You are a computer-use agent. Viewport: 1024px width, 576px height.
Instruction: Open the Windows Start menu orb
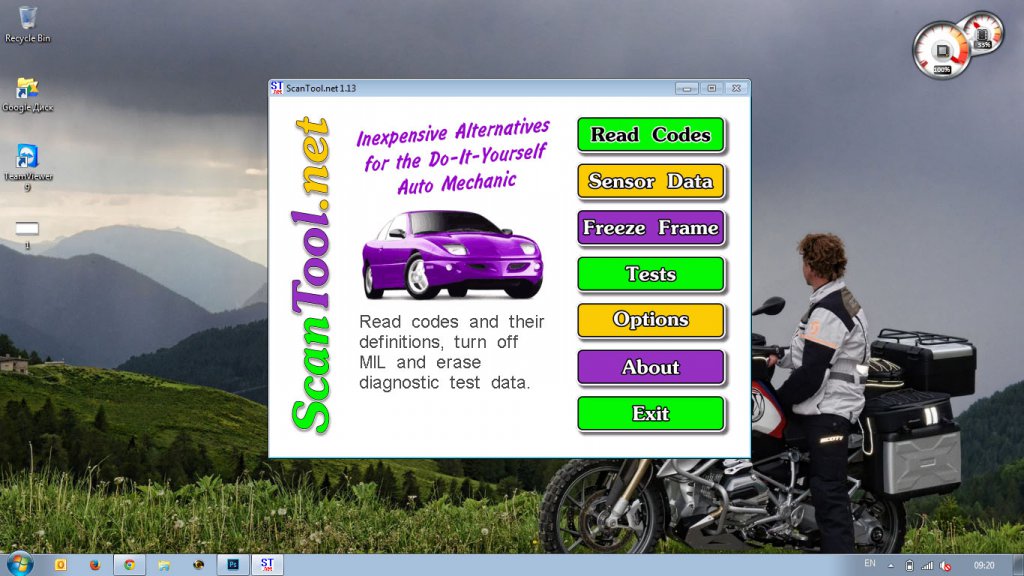[19, 564]
